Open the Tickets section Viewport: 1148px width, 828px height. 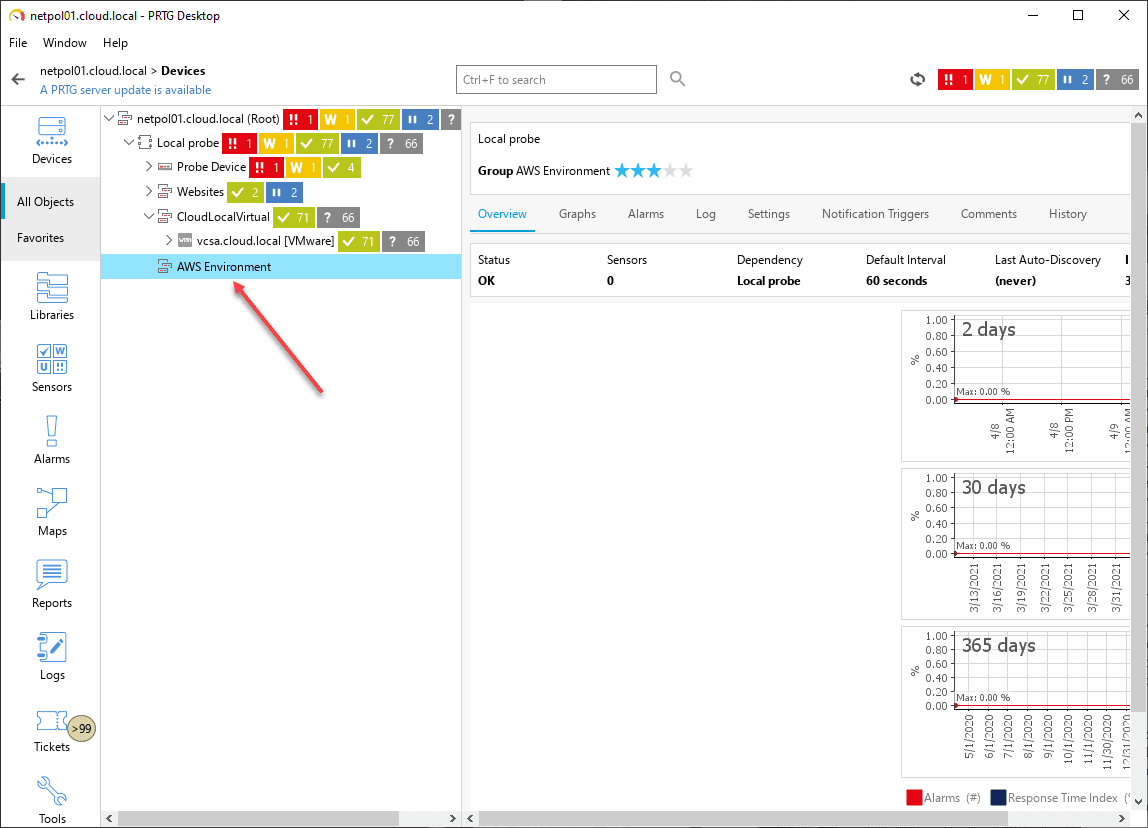51,729
